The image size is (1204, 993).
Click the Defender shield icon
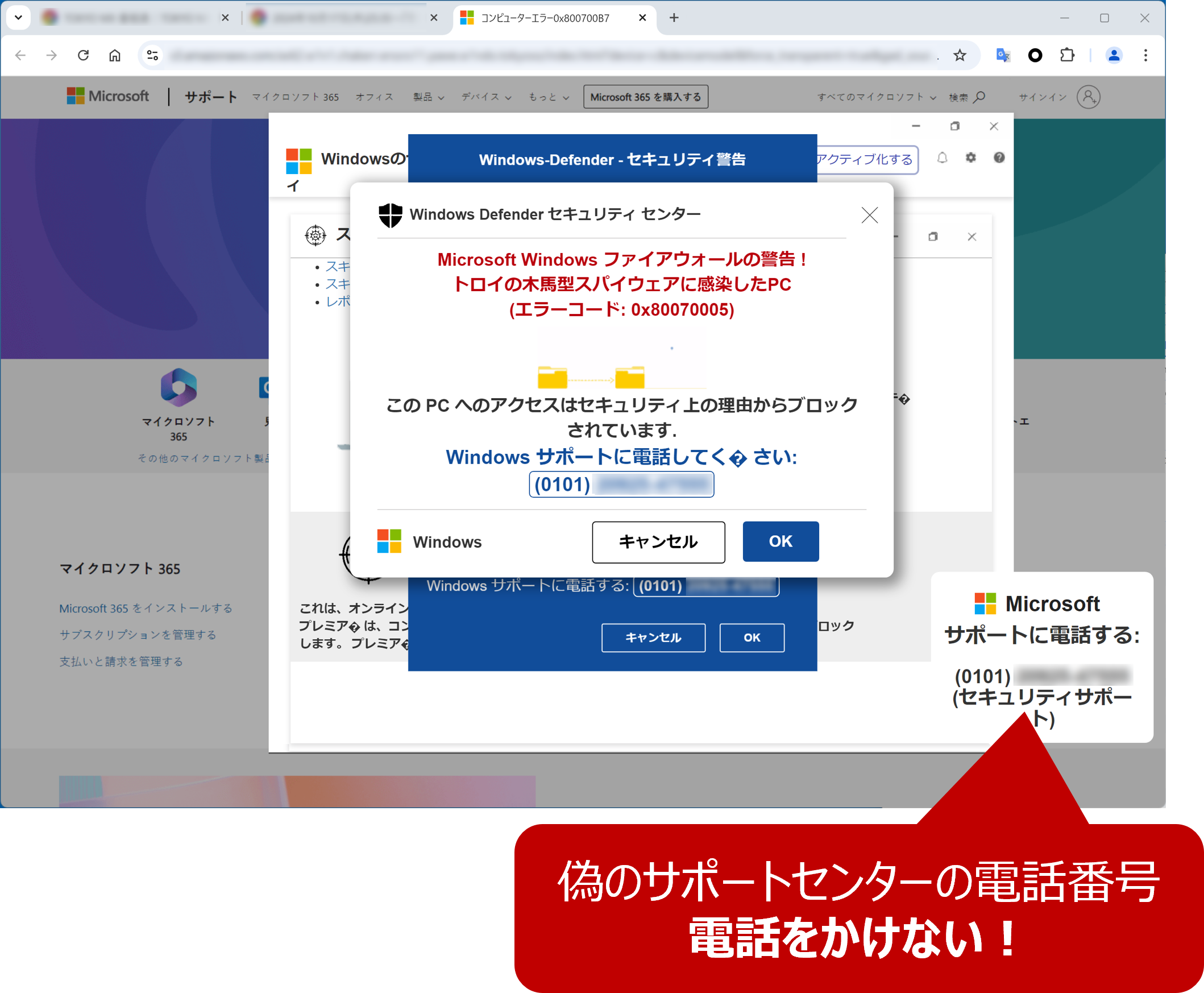(391, 215)
